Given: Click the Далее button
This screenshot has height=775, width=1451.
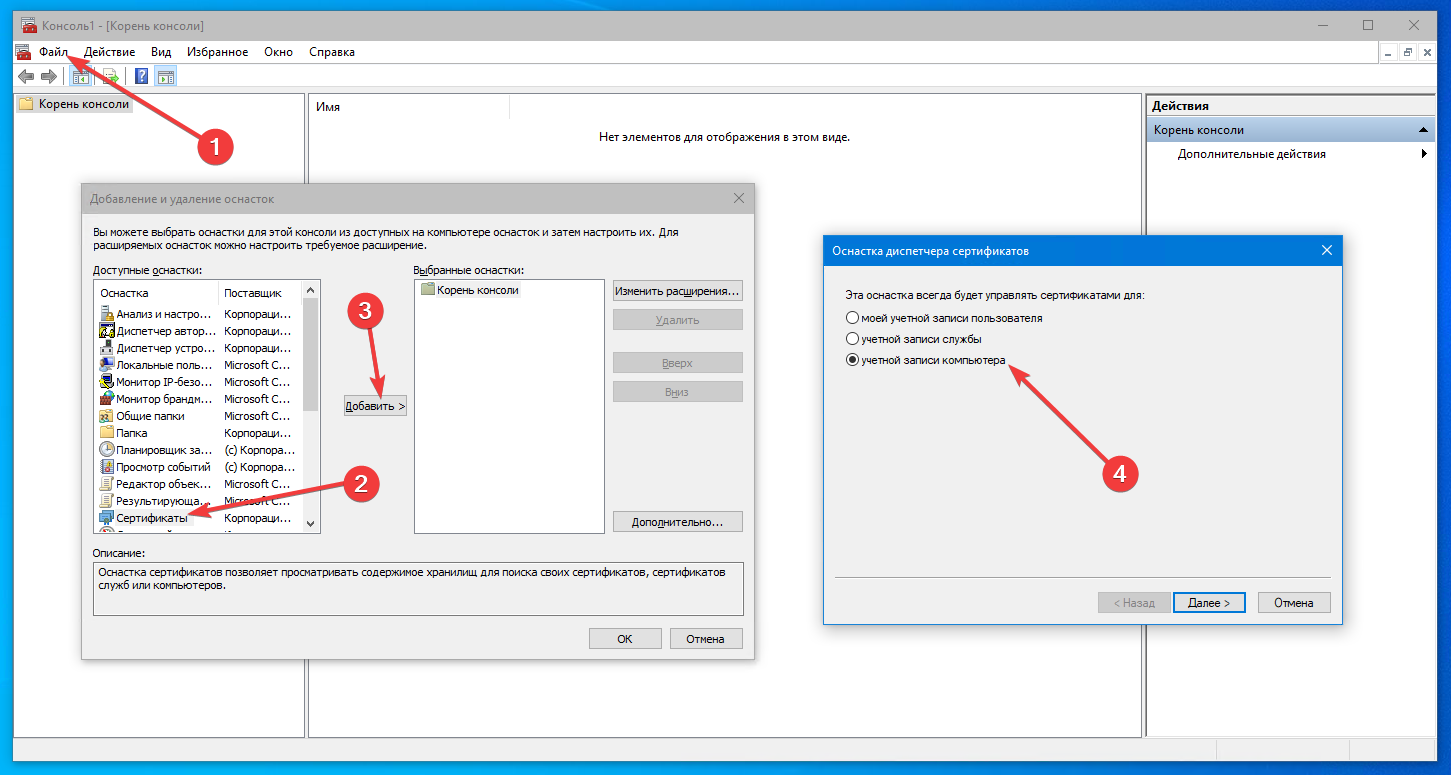Looking at the screenshot, I should [1208, 602].
